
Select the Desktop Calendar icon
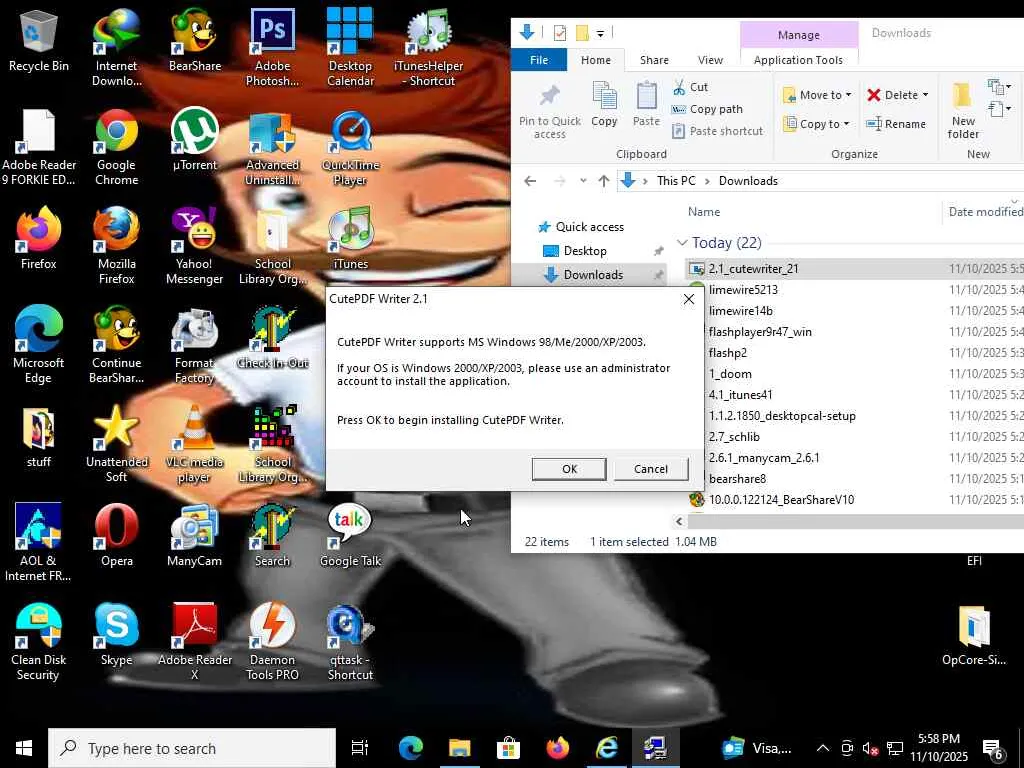coord(350,47)
